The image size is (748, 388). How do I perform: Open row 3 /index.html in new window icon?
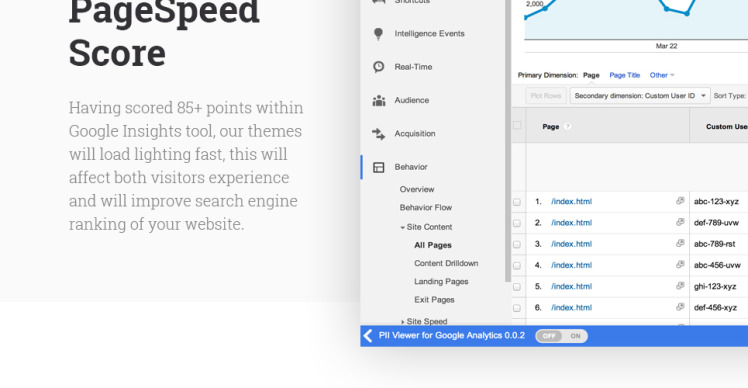680,243
